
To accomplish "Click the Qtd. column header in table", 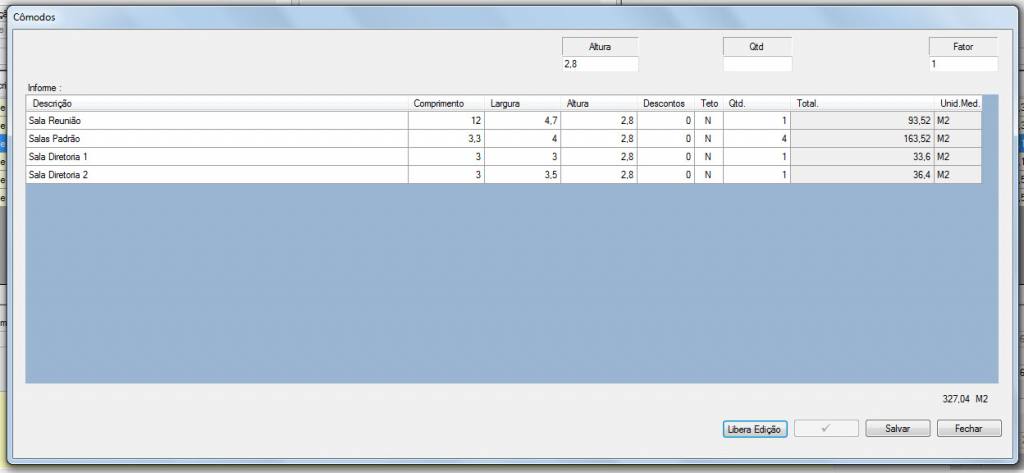I will click(757, 103).
